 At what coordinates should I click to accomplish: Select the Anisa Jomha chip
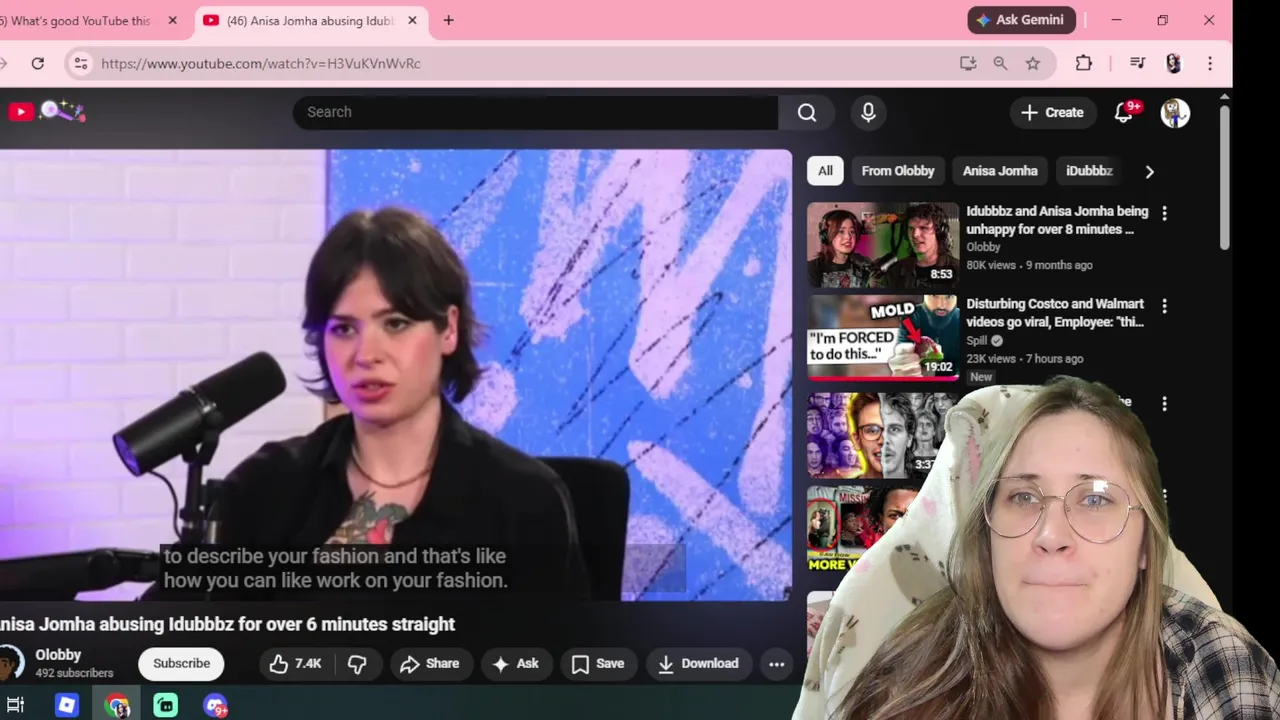point(1000,171)
